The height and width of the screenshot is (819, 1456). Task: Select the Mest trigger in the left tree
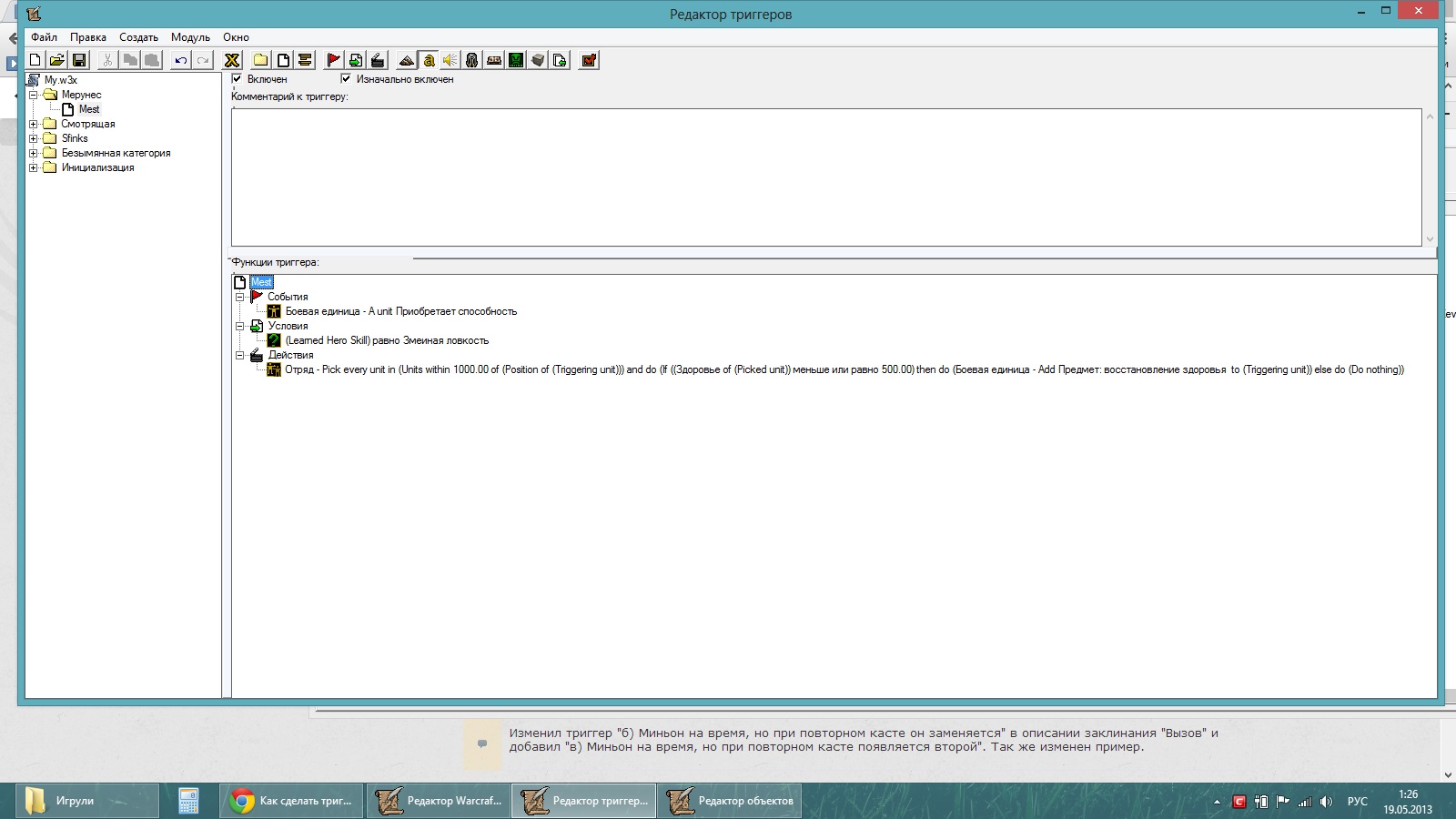[89, 109]
